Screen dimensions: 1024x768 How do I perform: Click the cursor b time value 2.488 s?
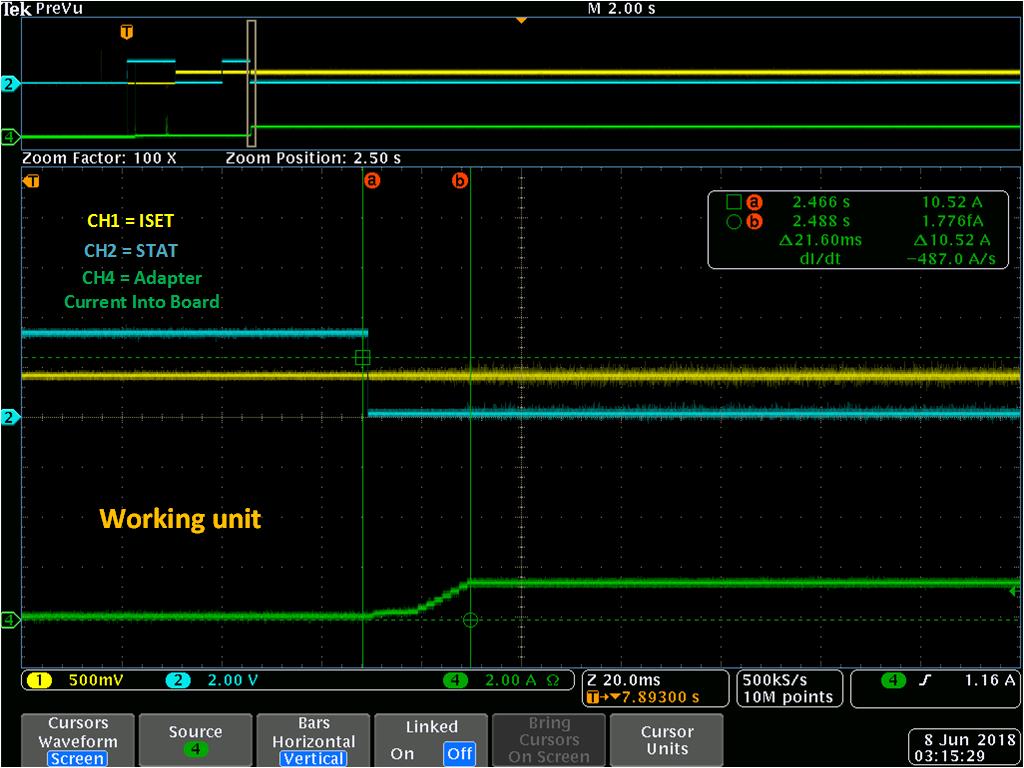[822, 221]
